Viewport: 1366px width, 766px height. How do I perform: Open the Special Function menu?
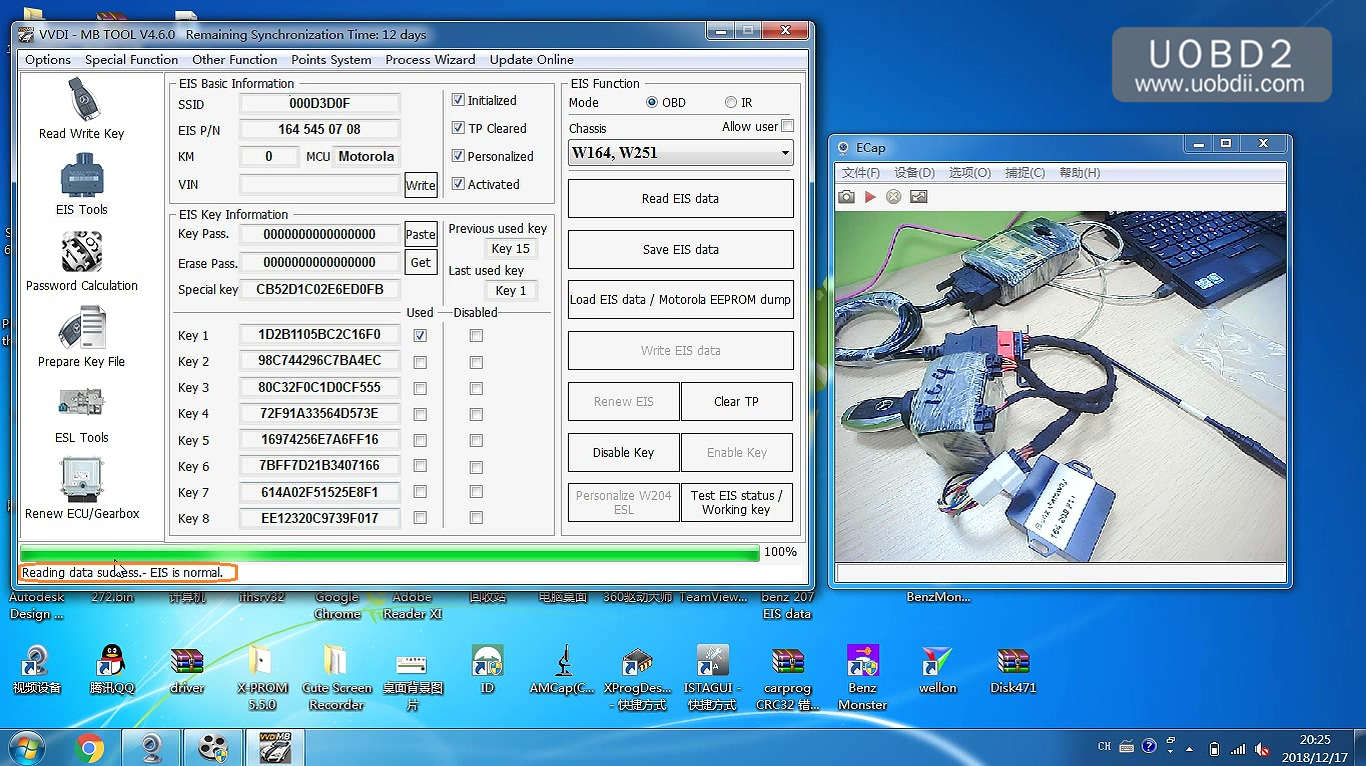point(131,60)
